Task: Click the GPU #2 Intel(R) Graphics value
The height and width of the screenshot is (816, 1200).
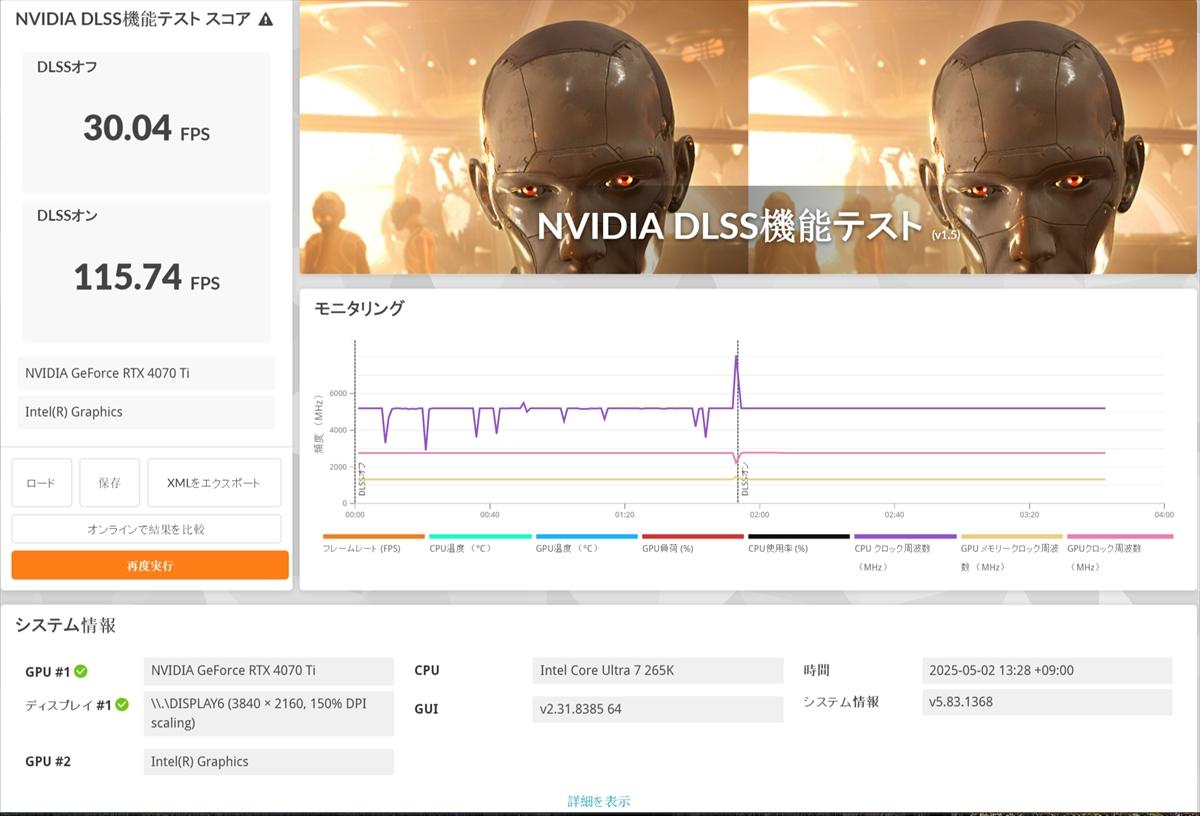Action: (x=268, y=761)
